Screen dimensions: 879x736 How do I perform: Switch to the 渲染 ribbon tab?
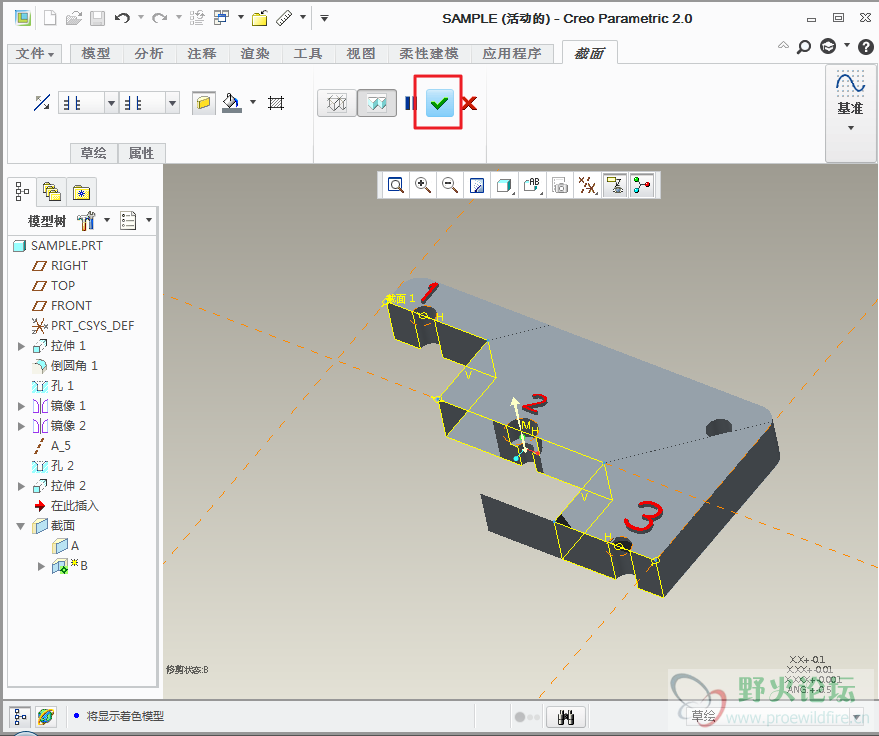[x=255, y=53]
